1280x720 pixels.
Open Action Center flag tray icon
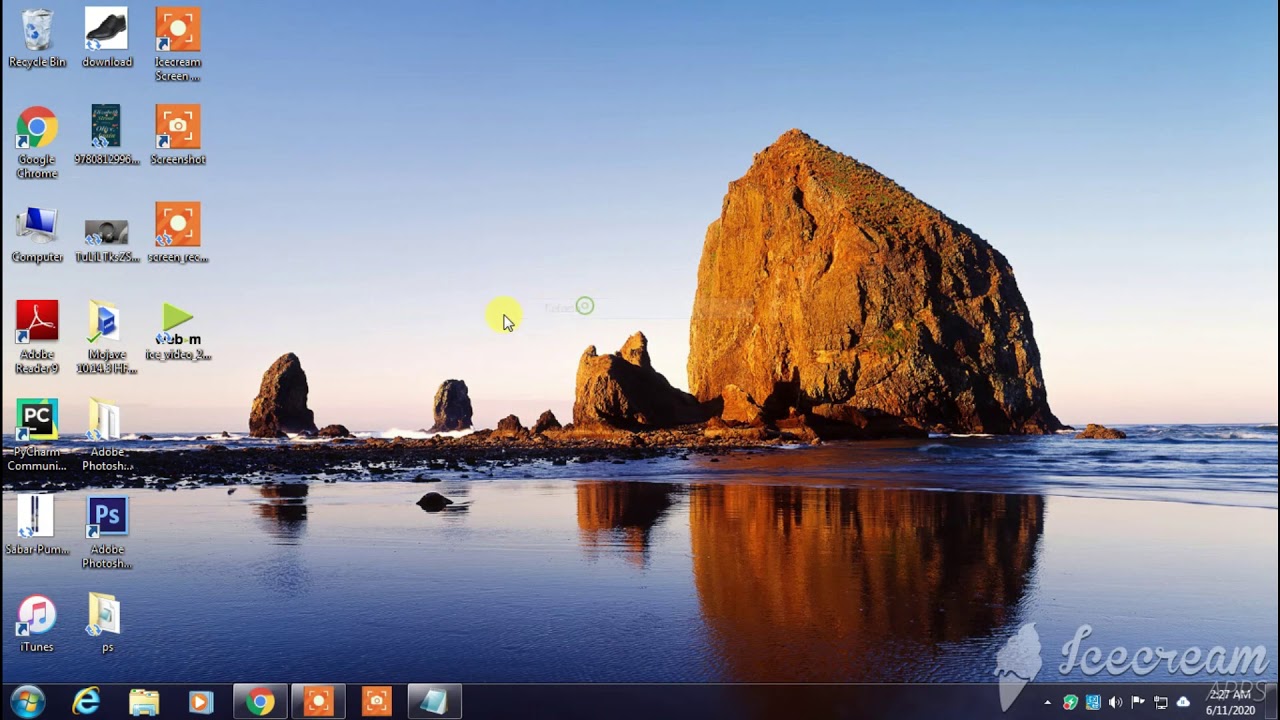pyautogui.click(x=1138, y=702)
